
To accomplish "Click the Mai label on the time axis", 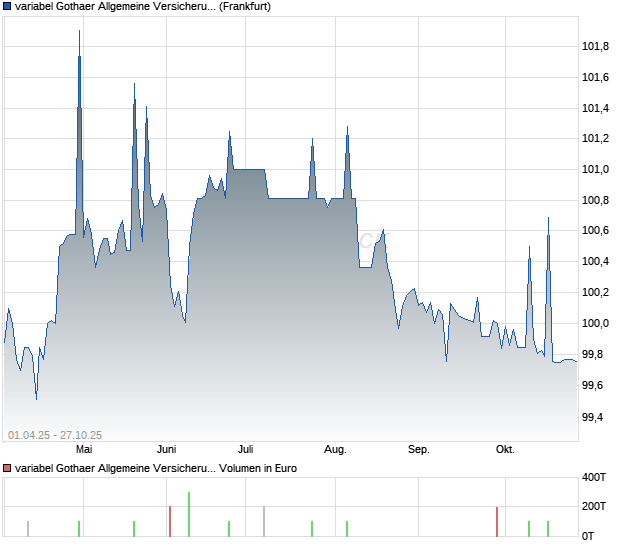I will [x=84, y=450].
